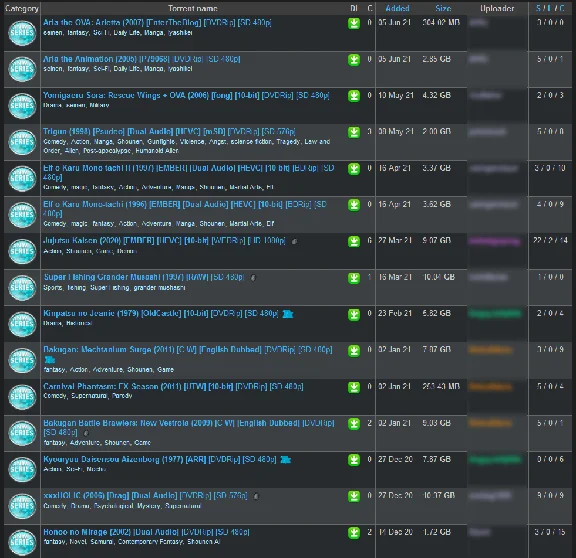Sort torrents by Size column
Viewport: 576px width, 558px height.
[443, 8]
